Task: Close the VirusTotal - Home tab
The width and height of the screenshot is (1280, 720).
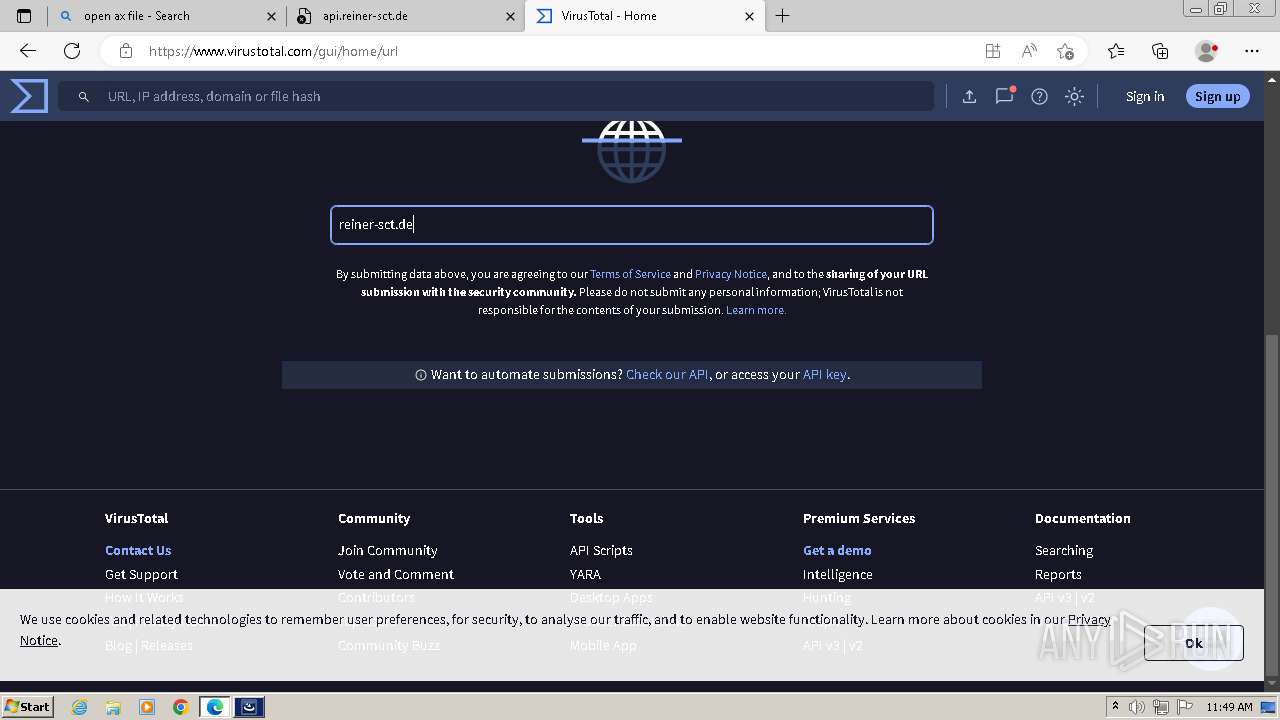Action: (x=749, y=16)
